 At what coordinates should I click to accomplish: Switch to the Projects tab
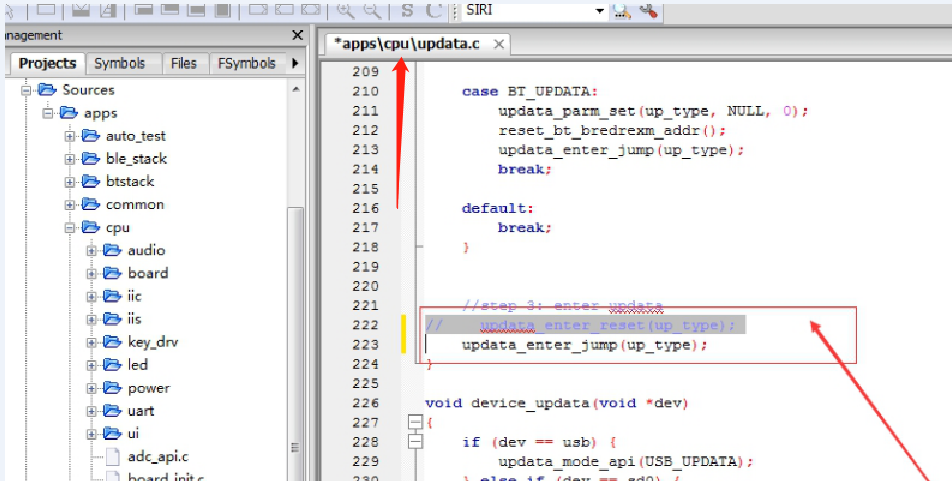[47, 63]
